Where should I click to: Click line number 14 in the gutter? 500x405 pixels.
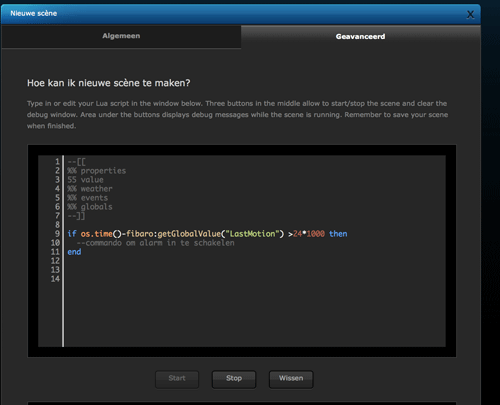pyautogui.click(x=55, y=279)
